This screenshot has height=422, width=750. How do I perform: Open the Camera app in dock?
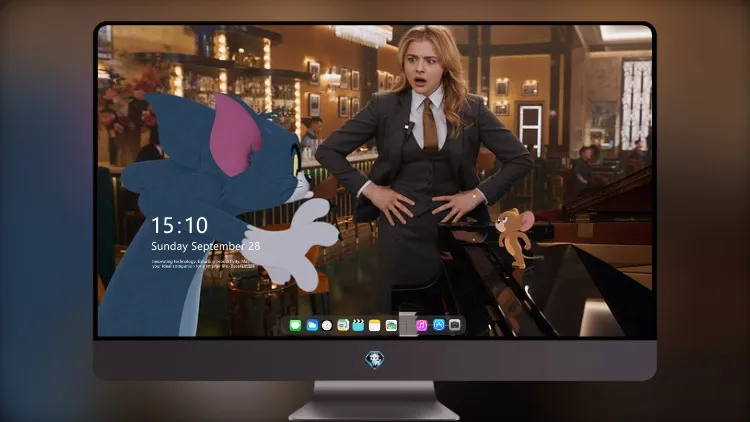(455, 325)
